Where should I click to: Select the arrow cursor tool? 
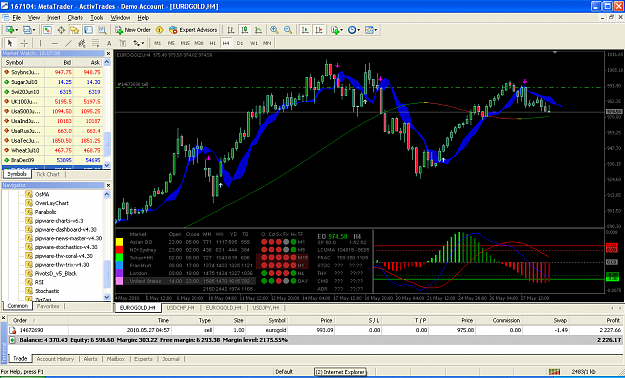tap(10, 43)
